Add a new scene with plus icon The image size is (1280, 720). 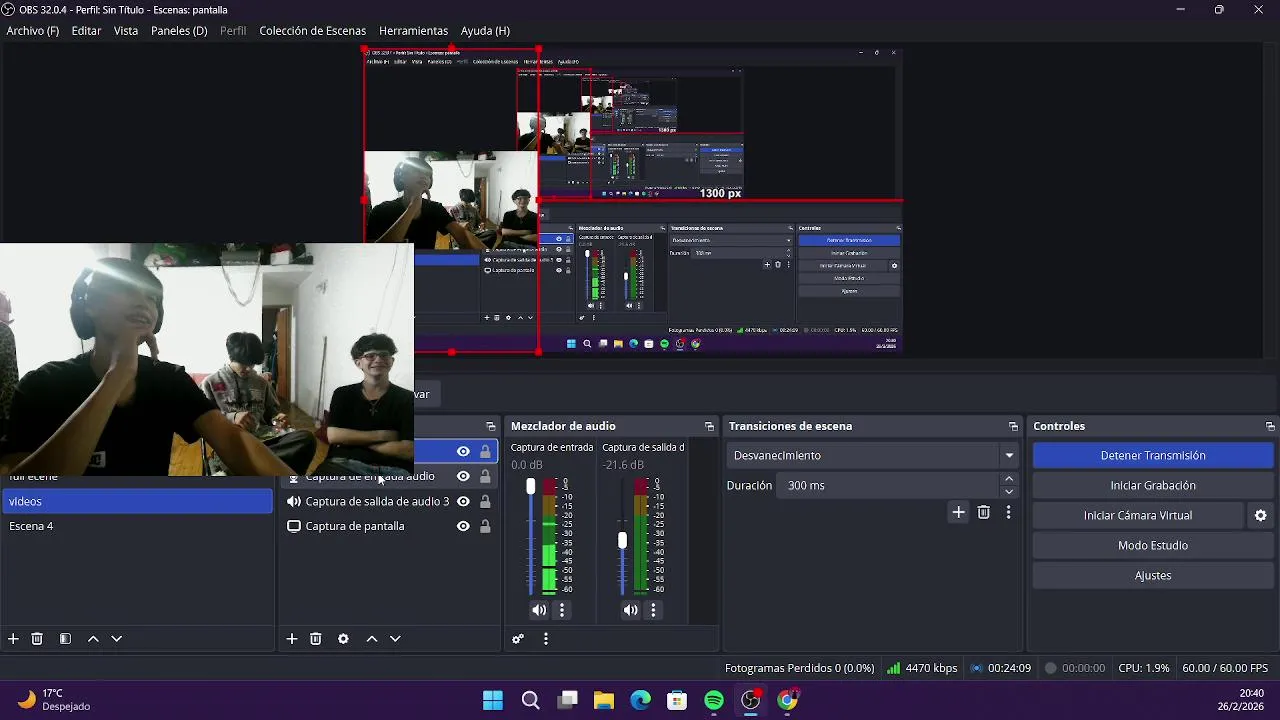tap(13, 639)
